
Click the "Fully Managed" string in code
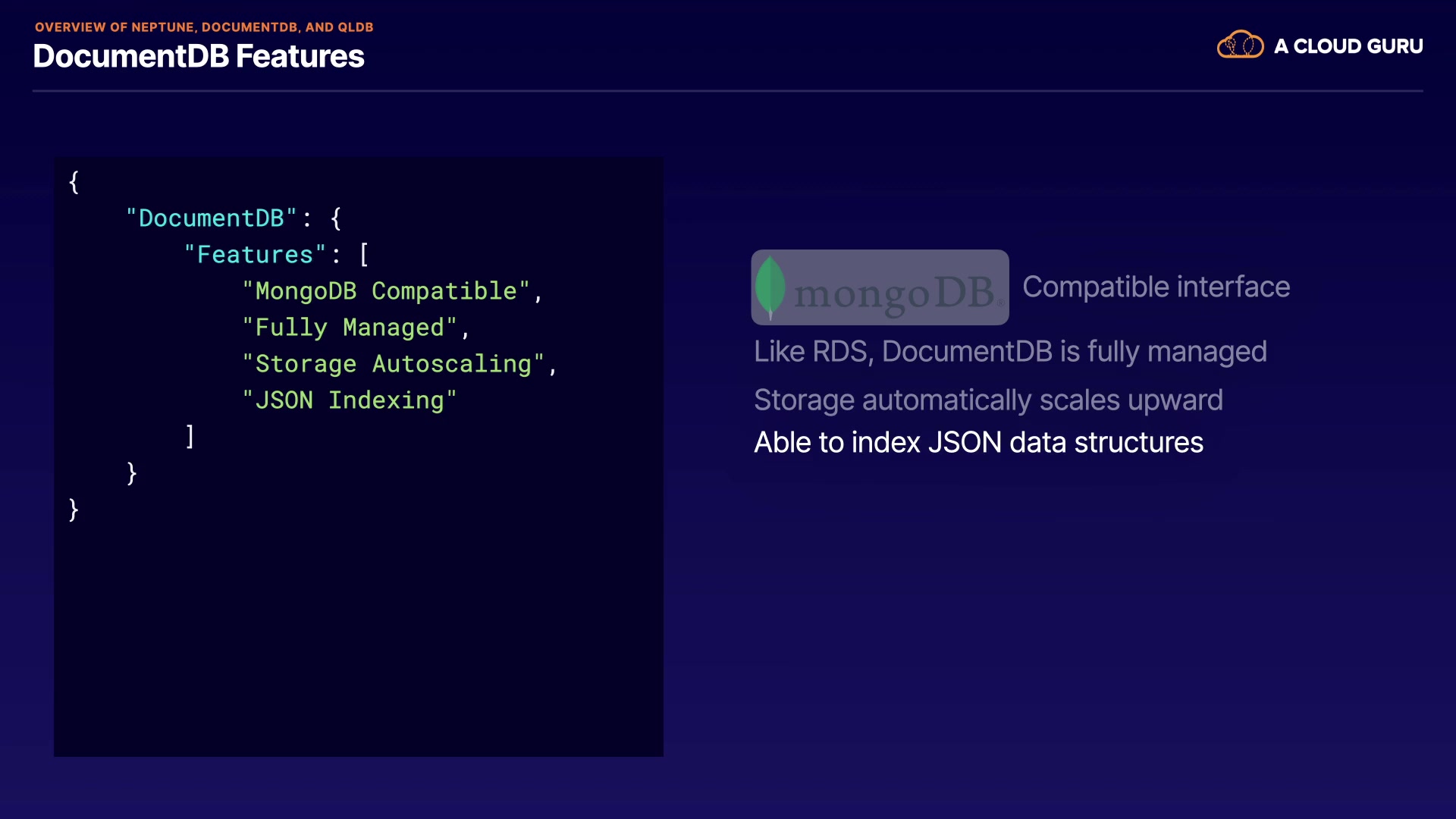point(349,328)
